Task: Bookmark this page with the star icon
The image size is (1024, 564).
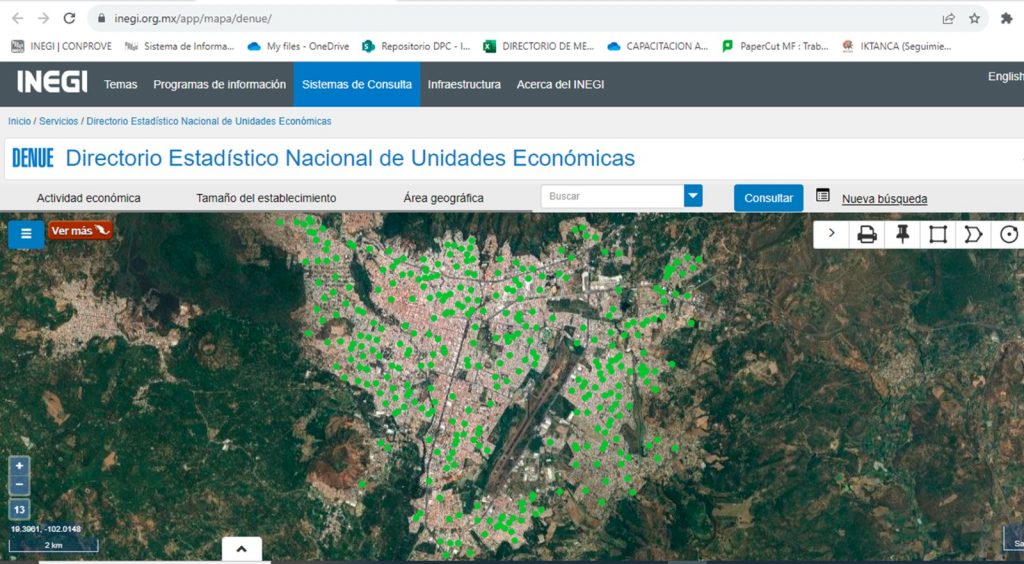Action: 974,18
